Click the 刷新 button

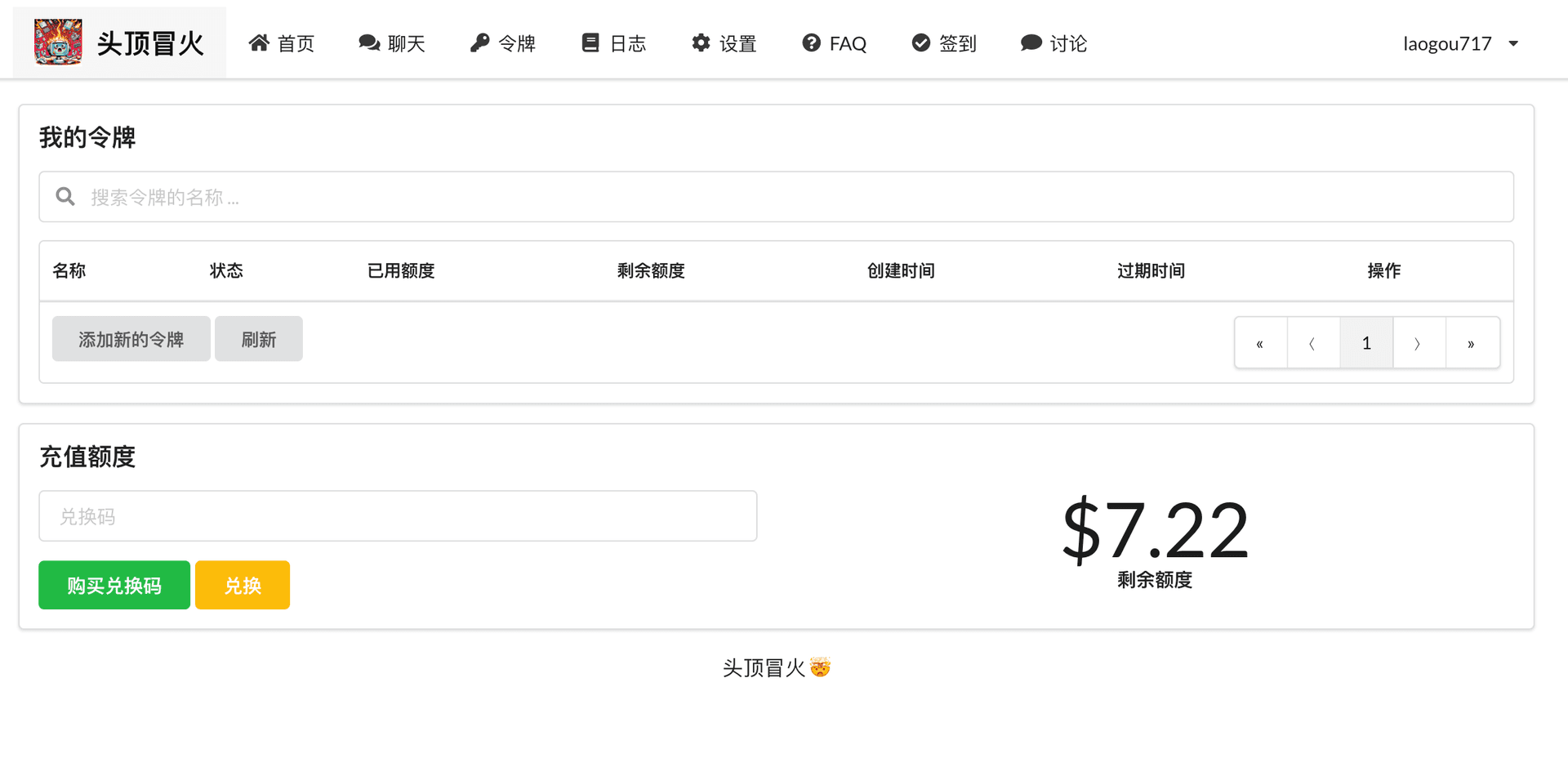point(259,339)
